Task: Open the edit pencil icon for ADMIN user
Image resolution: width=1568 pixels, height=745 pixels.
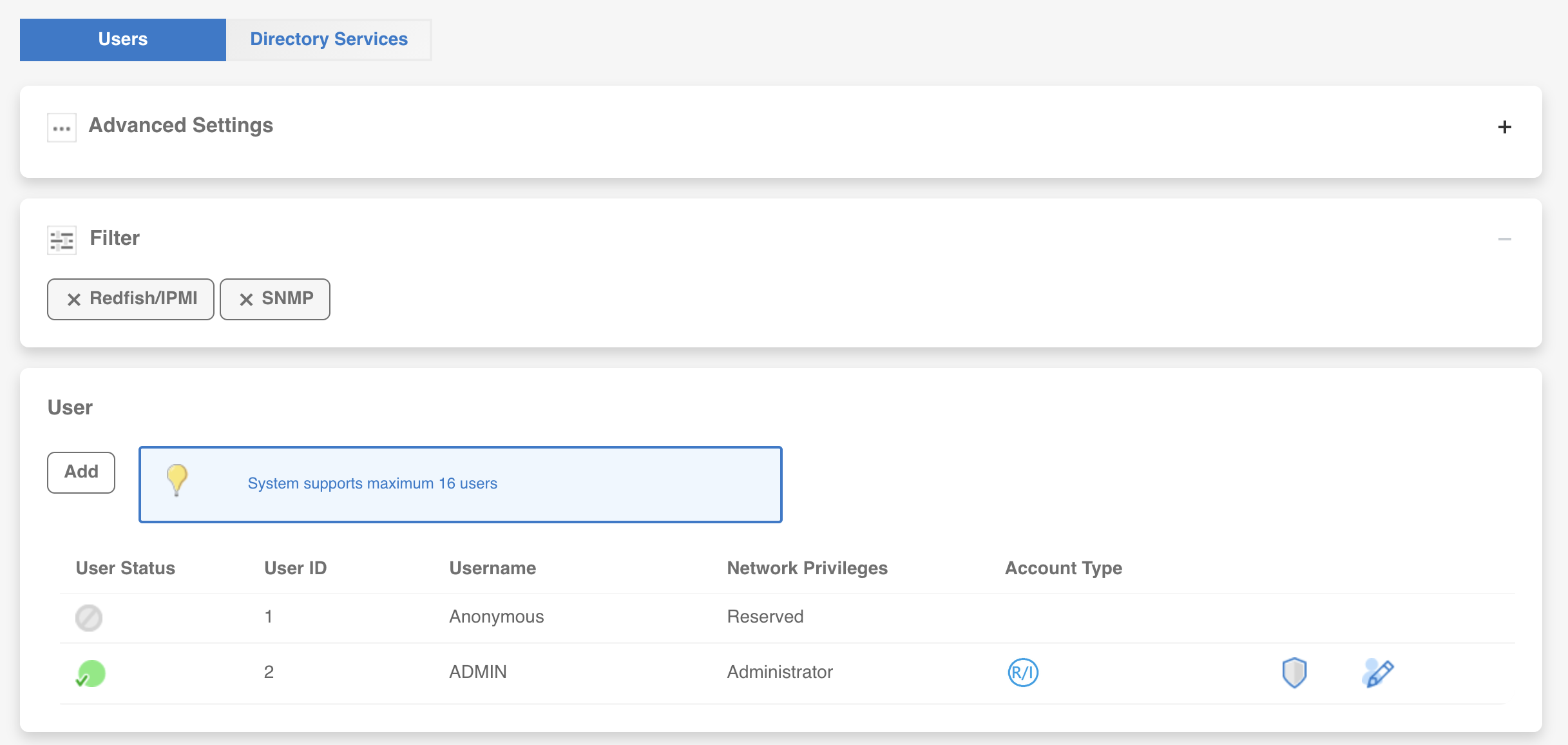Action: pyautogui.click(x=1377, y=672)
